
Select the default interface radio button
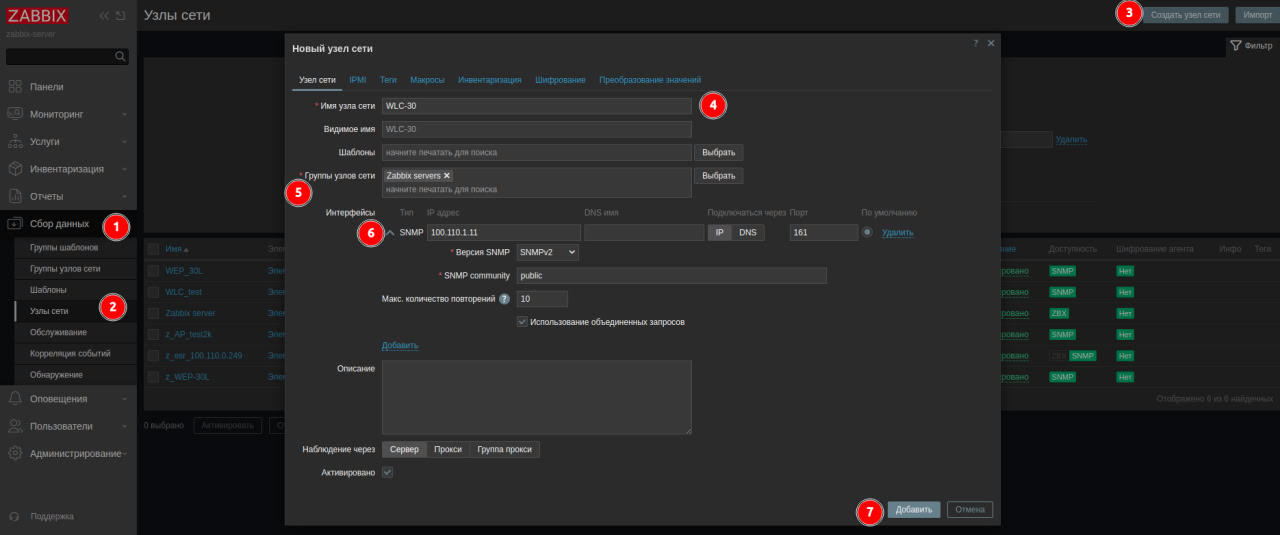point(867,232)
